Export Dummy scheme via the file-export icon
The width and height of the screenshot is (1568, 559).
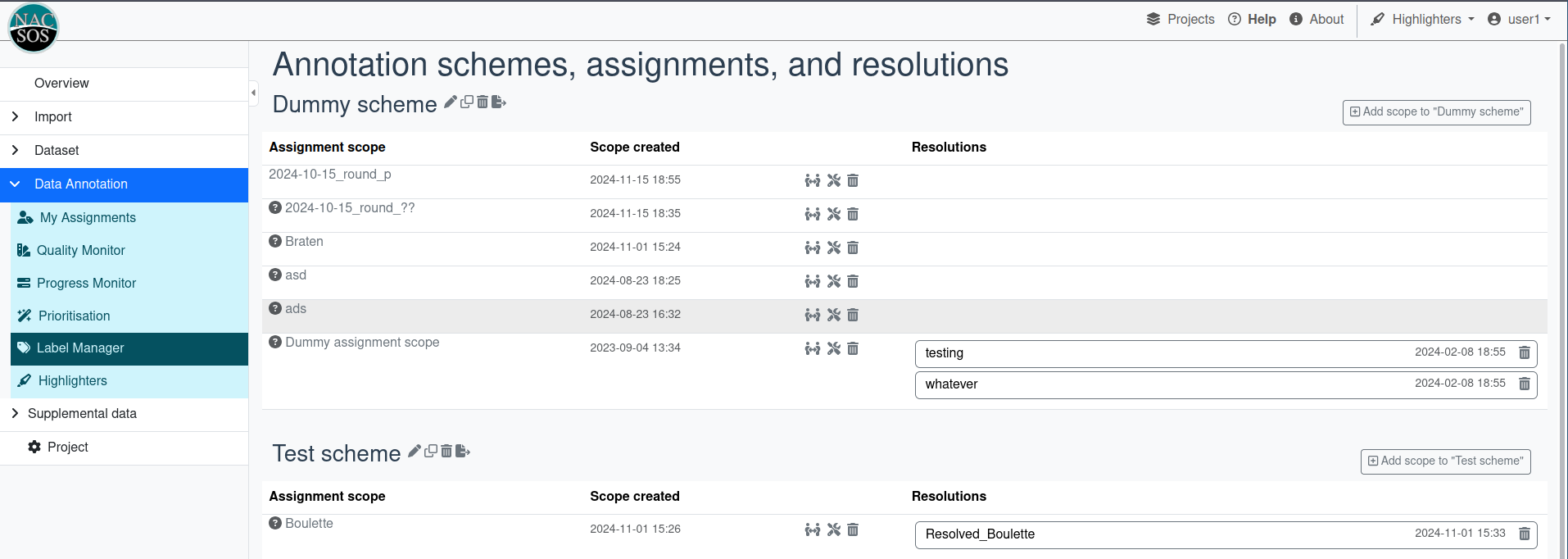(x=498, y=102)
